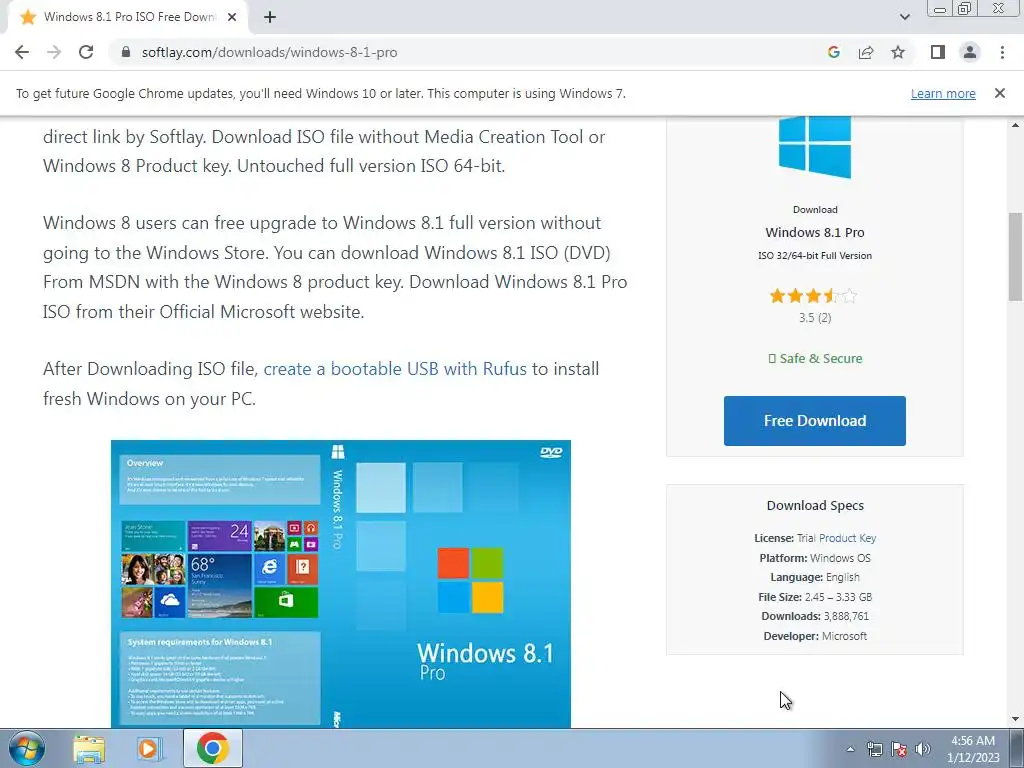Click the 3.5 (2) rating text
Image resolution: width=1024 pixels, height=768 pixels.
point(815,318)
